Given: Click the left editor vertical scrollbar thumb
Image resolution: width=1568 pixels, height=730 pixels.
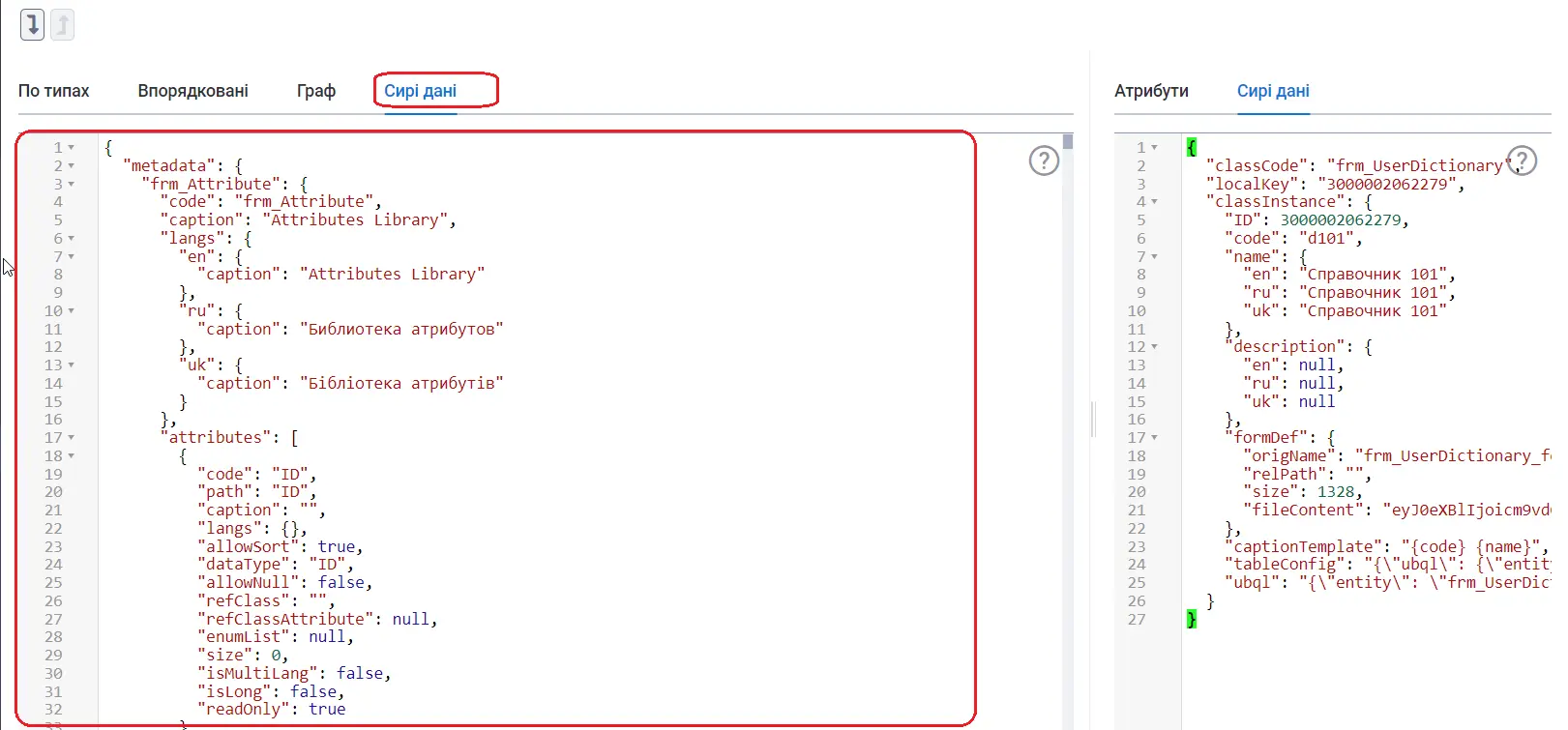Looking at the screenshot, I should (x=1068, y=141).
